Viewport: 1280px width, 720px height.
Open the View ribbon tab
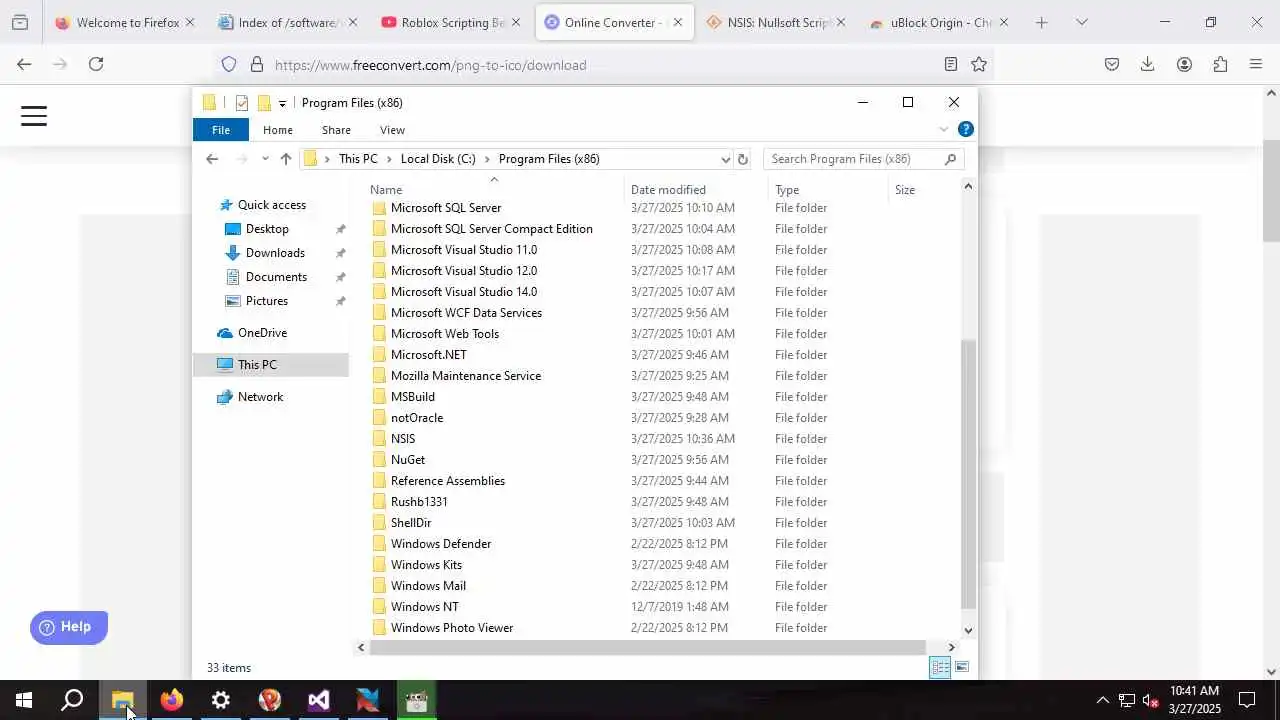tap(392, 130)
